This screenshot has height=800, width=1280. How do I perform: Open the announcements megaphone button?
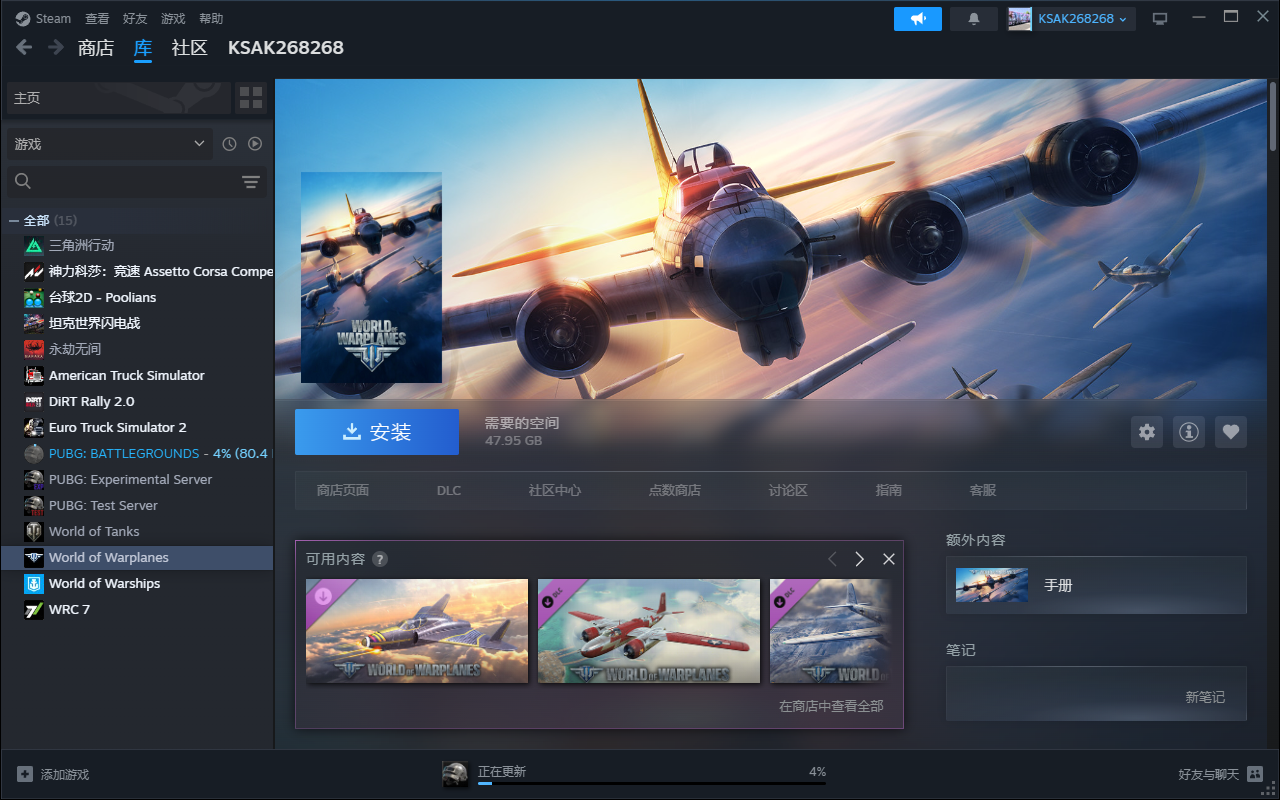pos(917,19)
